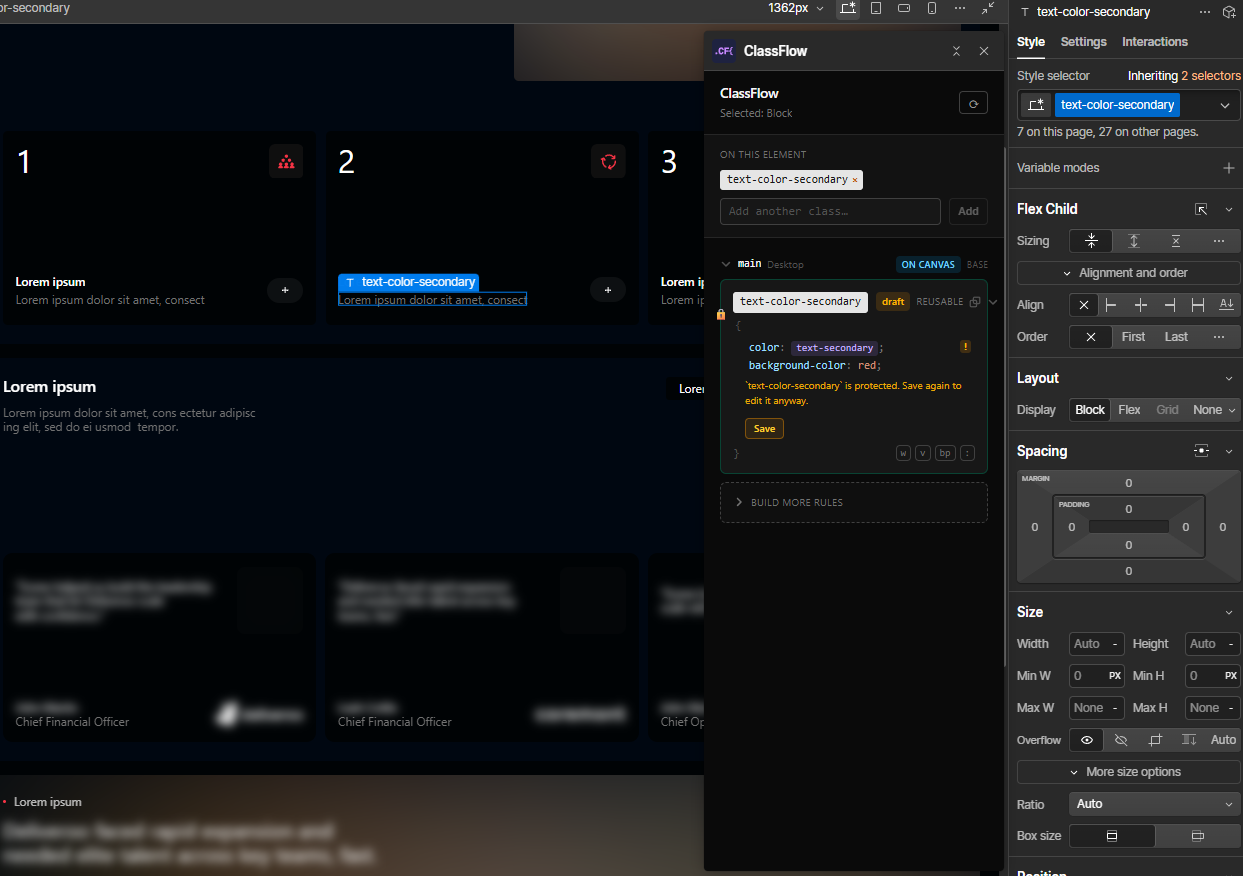Viewport: 1243px width, 876px height.
Task: Click the refresh button in ClassFlow
Action: [x=973, y=104]
